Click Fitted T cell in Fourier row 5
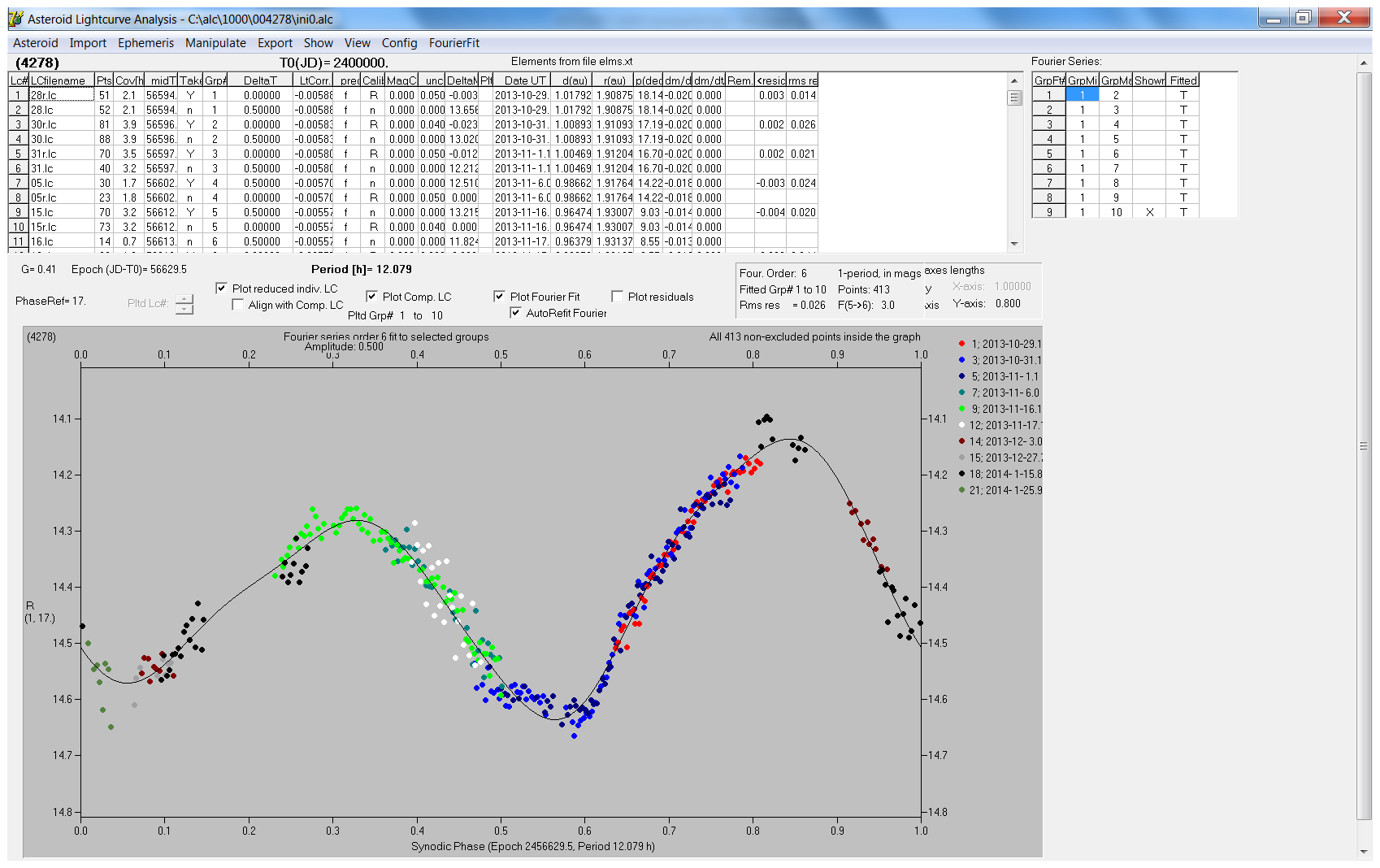 click(x=1183, y=154)
